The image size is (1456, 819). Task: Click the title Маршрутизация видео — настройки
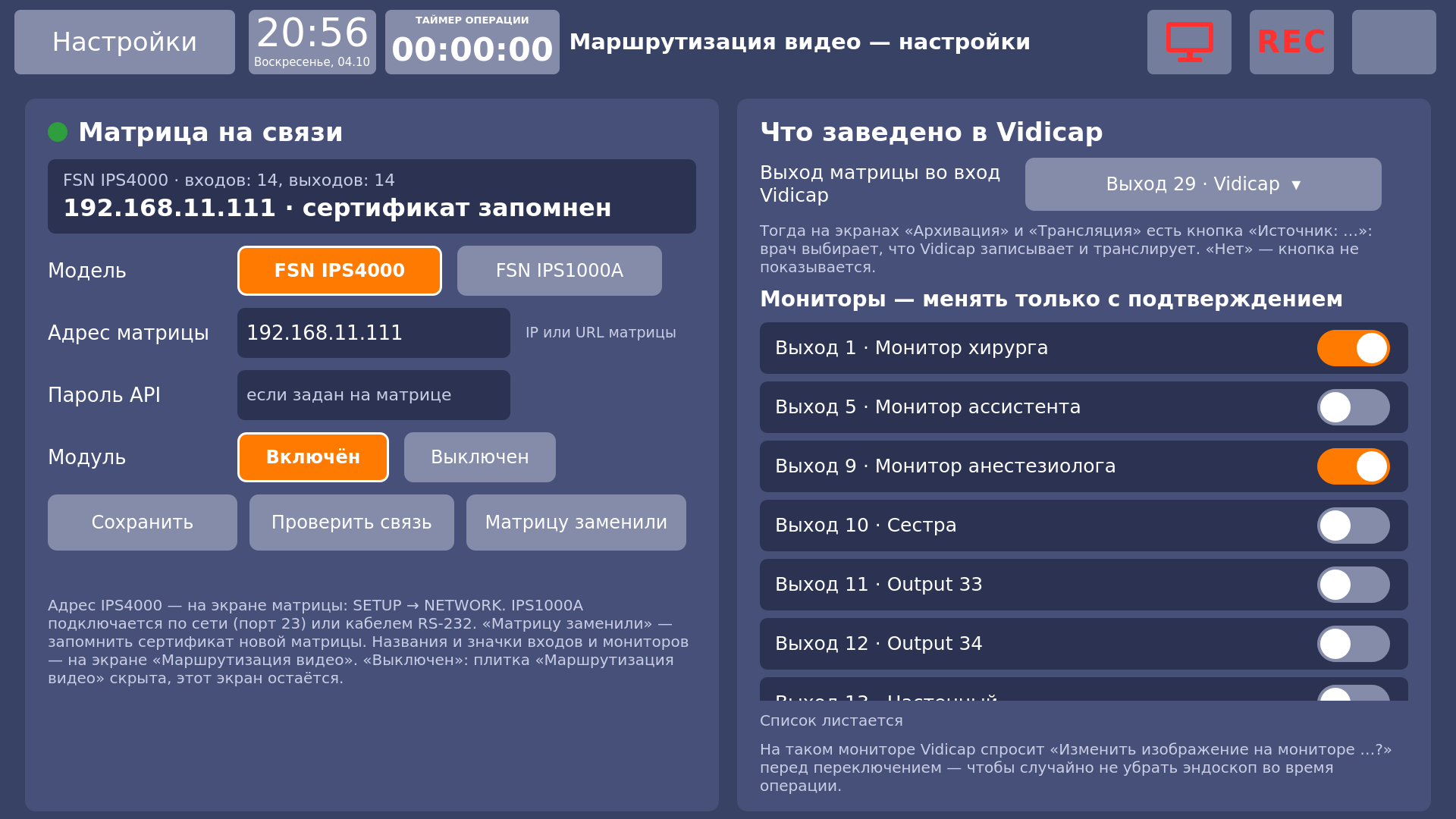pos(800,42)
